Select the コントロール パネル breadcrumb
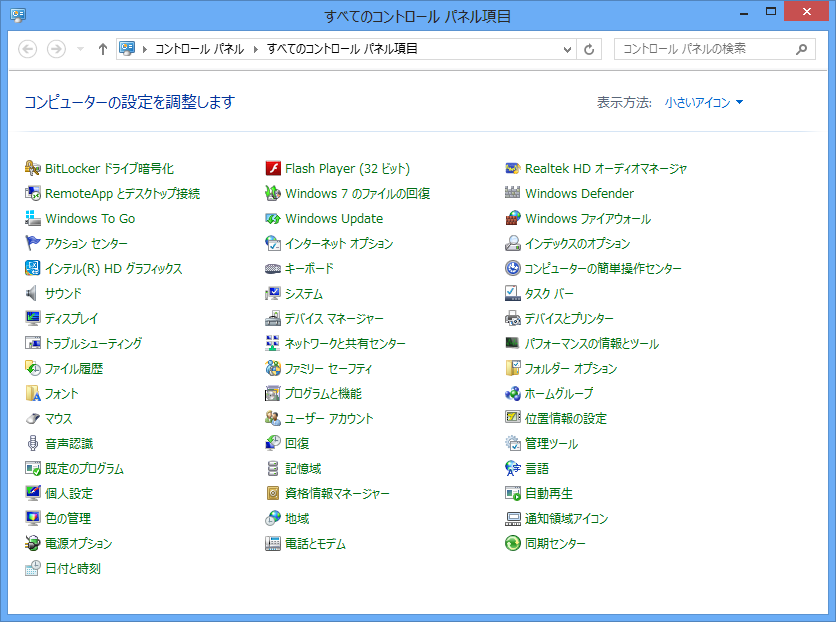This screenshot has height=622, width=836. (199, 49)
